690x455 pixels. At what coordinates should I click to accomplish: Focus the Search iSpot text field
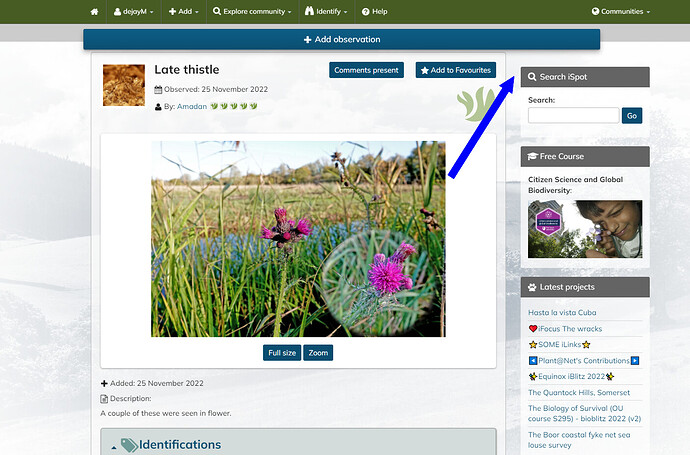[x=573, y=116]
